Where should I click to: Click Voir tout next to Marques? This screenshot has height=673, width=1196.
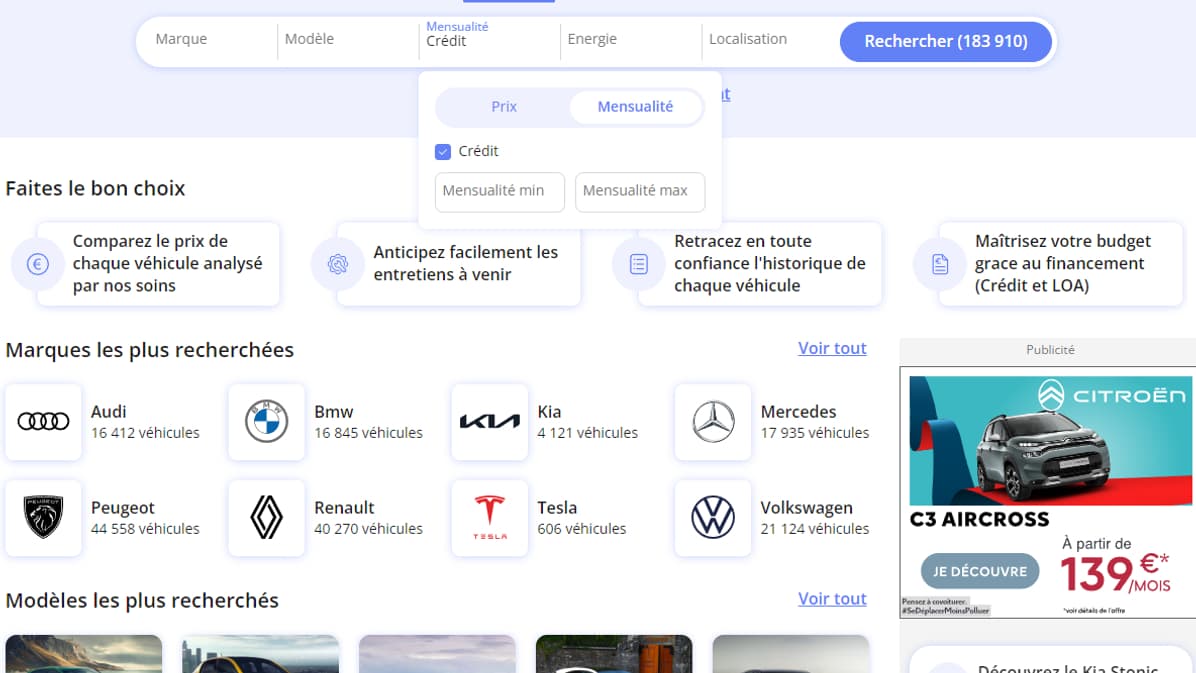(831, 348)
